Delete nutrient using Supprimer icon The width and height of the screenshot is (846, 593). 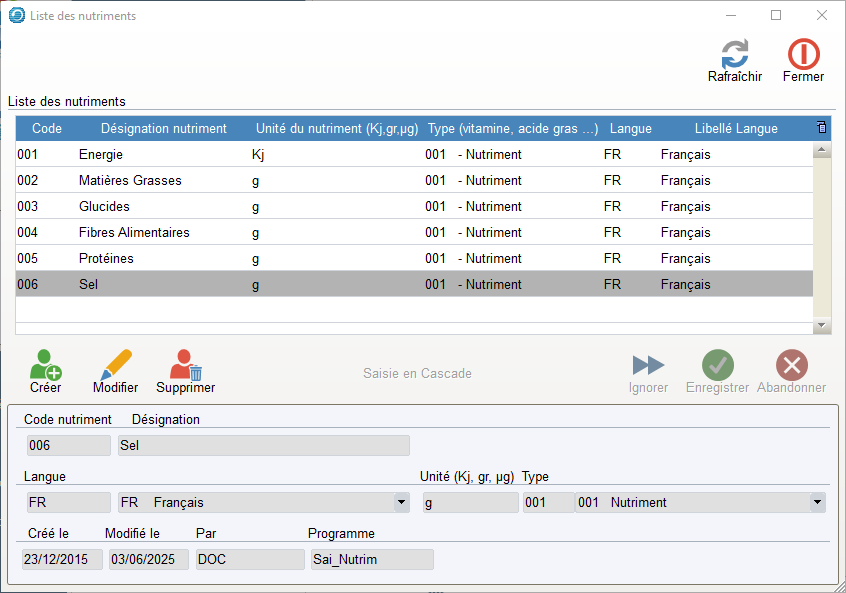point(185,366)
